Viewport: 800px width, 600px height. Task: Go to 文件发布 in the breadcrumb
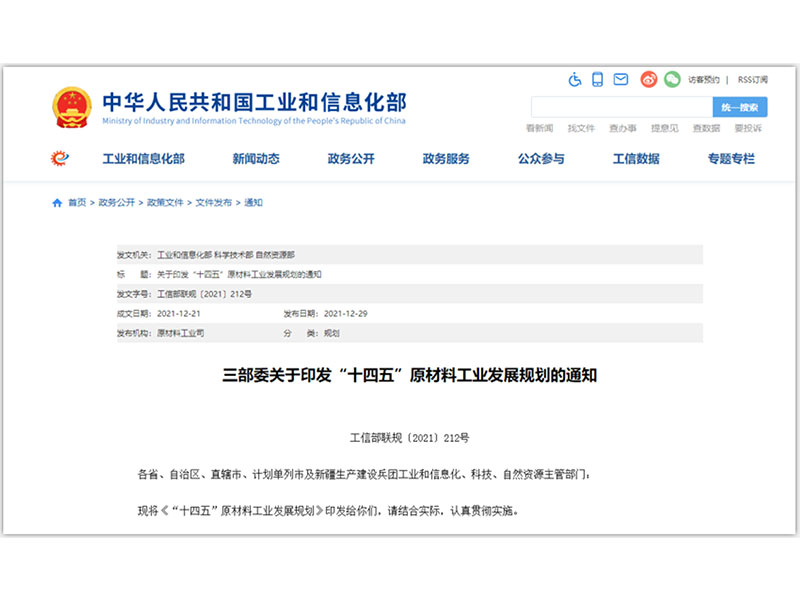click(213, 203)
